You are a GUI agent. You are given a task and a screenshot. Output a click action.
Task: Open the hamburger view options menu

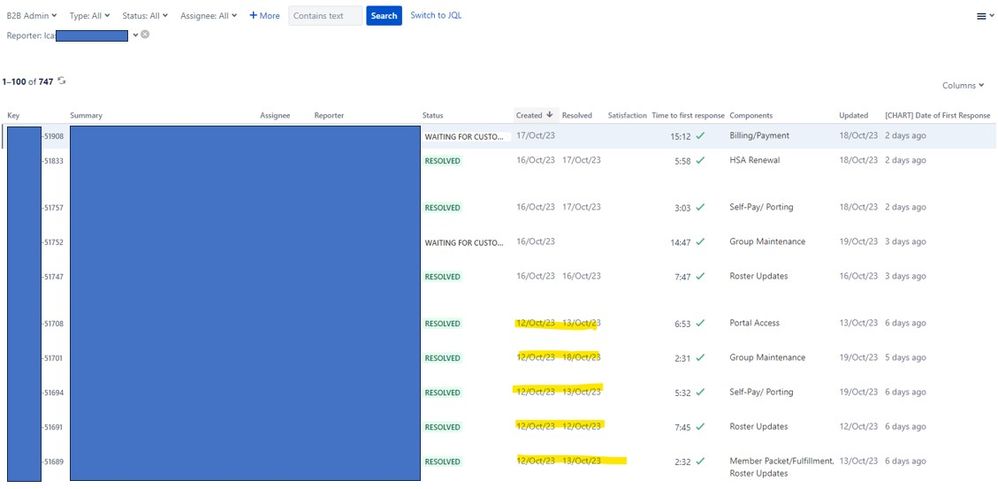tap(983, 17)
